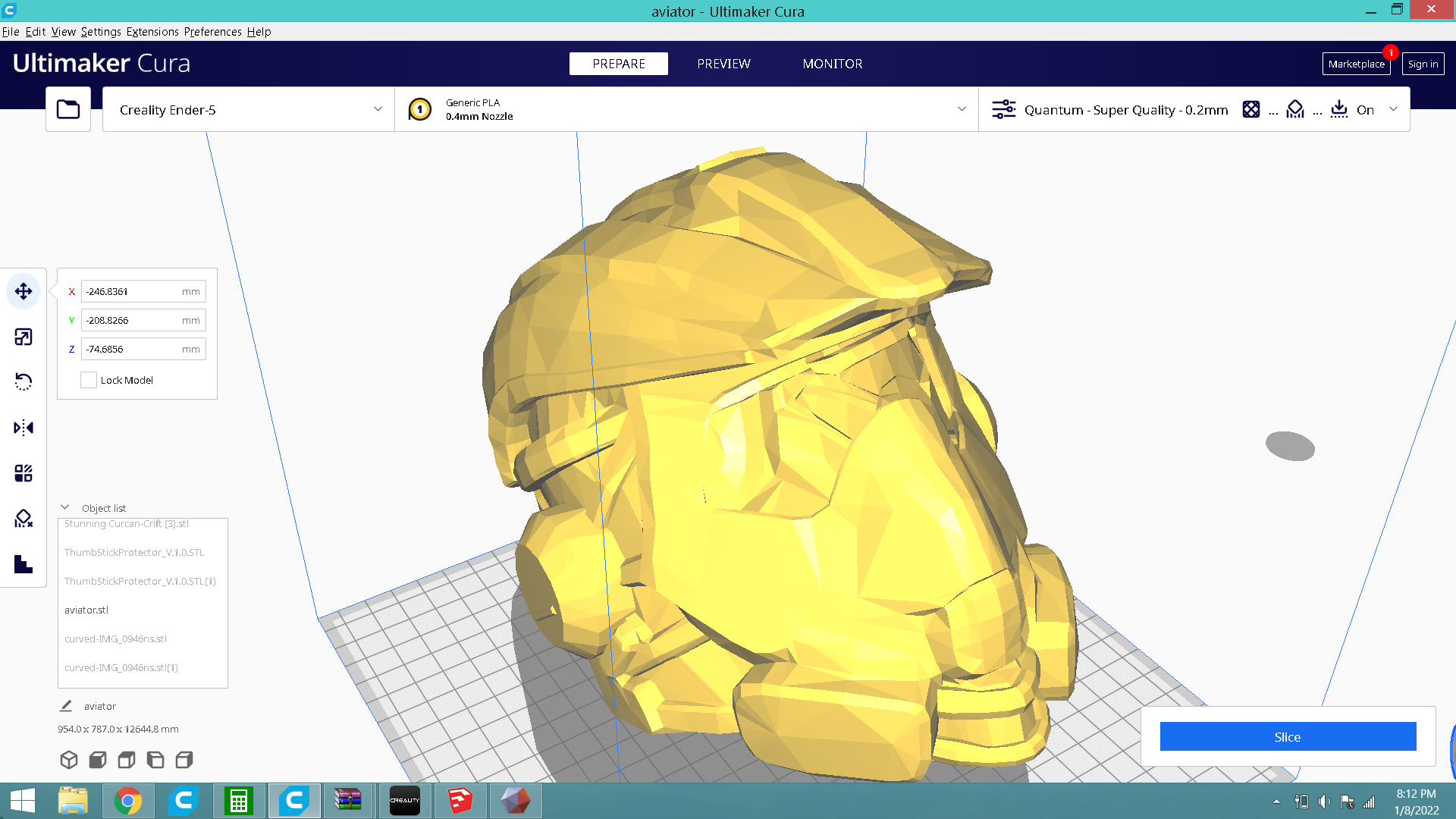
Task: Select the Rotate tool
Action: (x=24, y=382)
